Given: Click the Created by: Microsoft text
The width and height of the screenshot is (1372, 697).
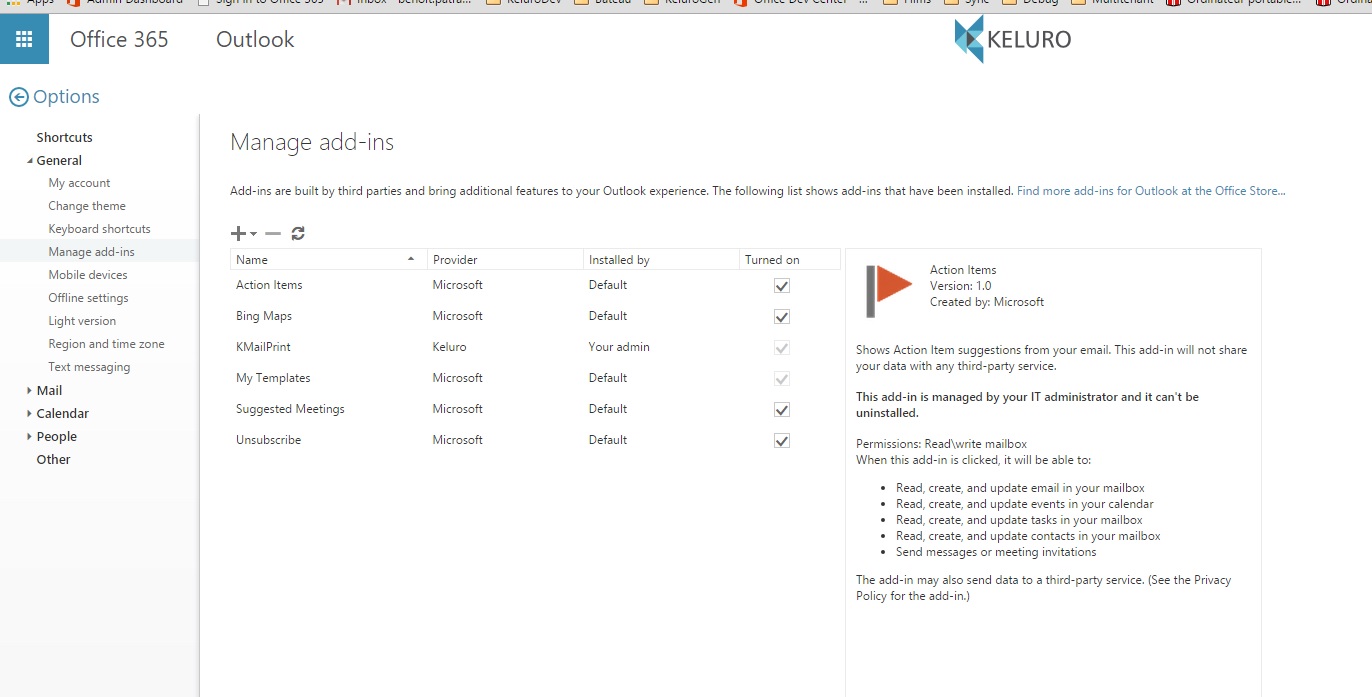Looking at the screenshot, I should [x=987, y=302].
